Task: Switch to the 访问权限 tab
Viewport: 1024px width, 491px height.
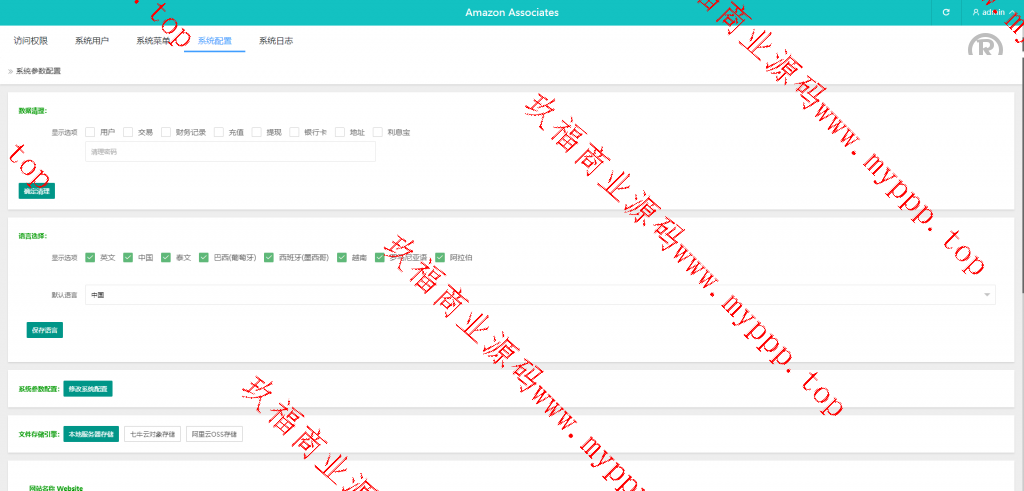Action: (x=30, y=41)
